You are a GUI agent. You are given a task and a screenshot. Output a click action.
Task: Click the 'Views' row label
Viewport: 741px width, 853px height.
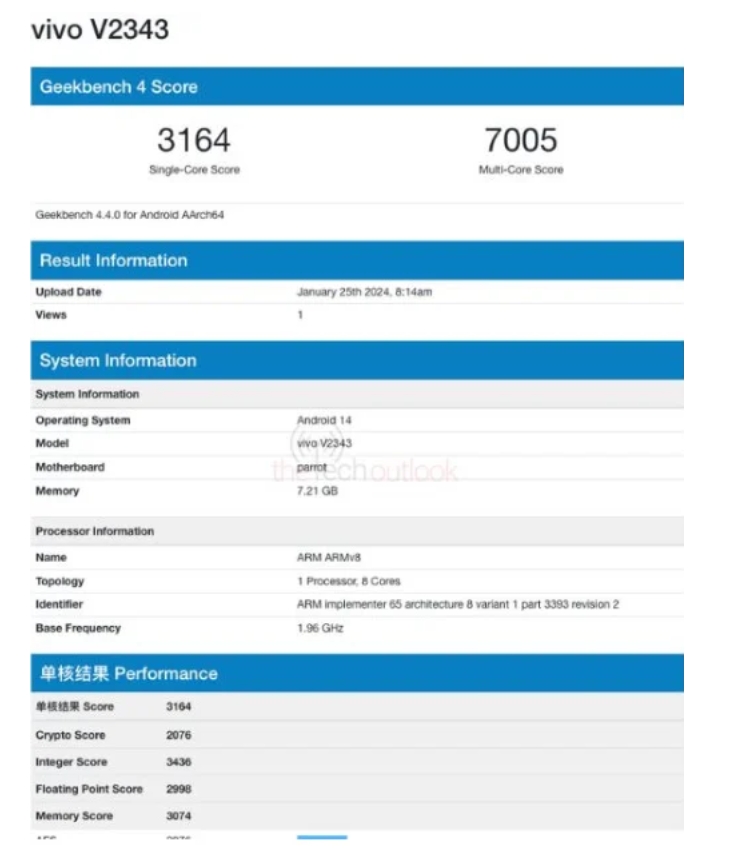(51, 315)
